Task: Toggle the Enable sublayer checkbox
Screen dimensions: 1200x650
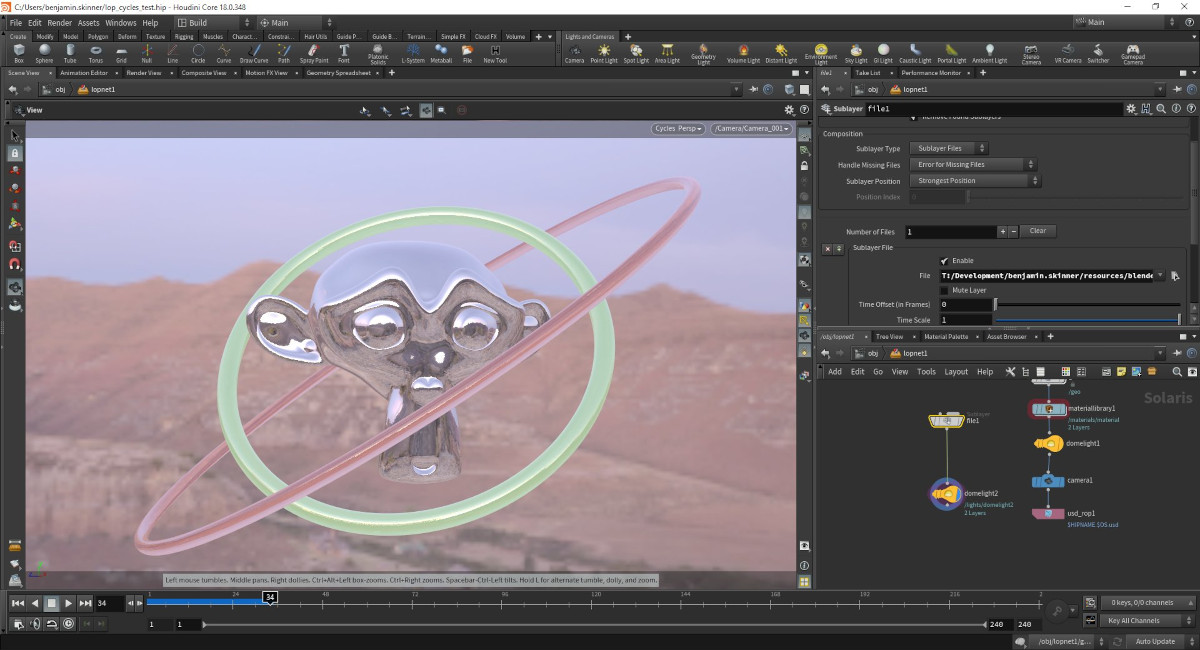Action: [x=945, y=260]
